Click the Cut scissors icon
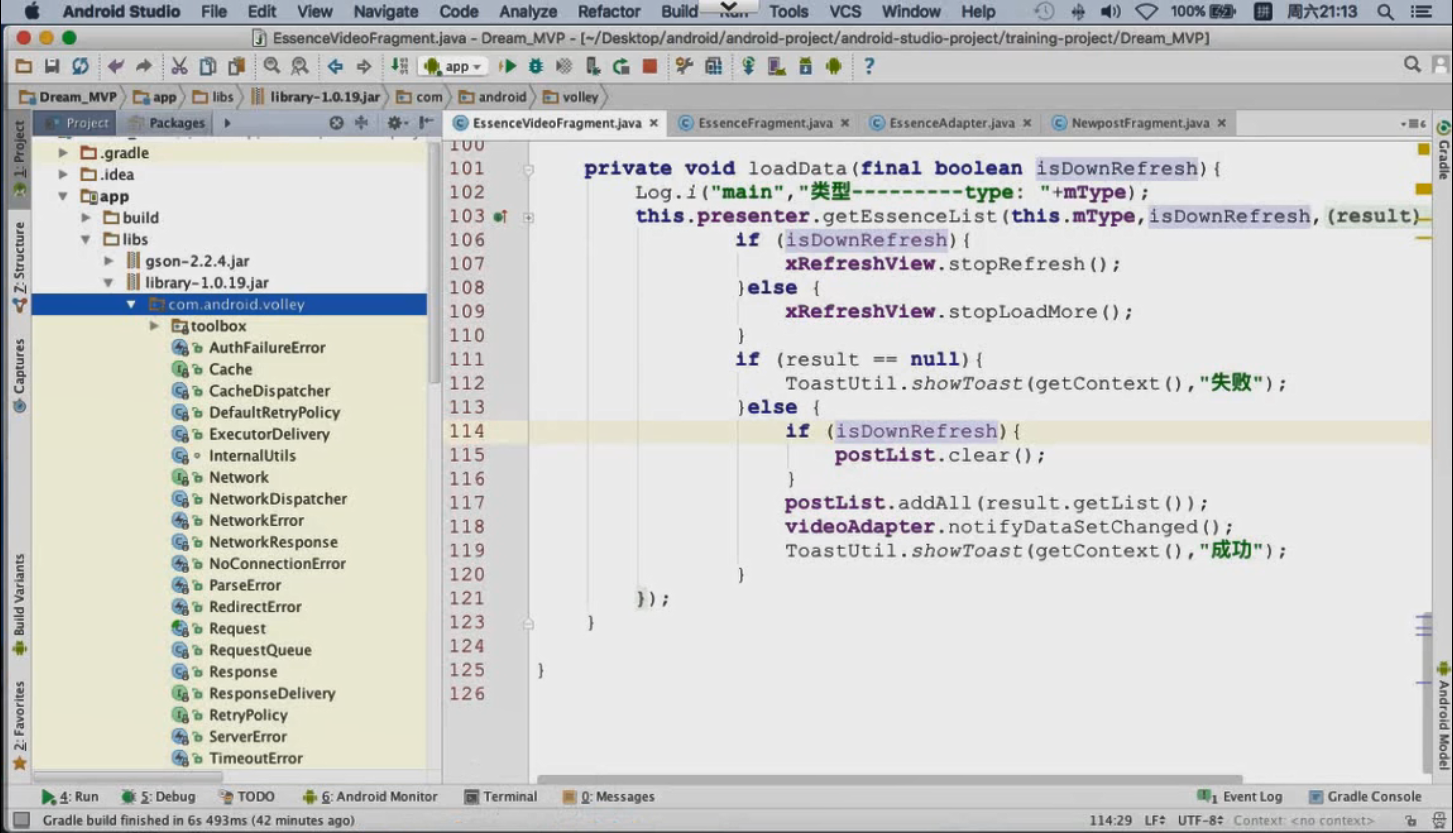The width and height of the screenshot is (1453, 833). pos(179,66)
